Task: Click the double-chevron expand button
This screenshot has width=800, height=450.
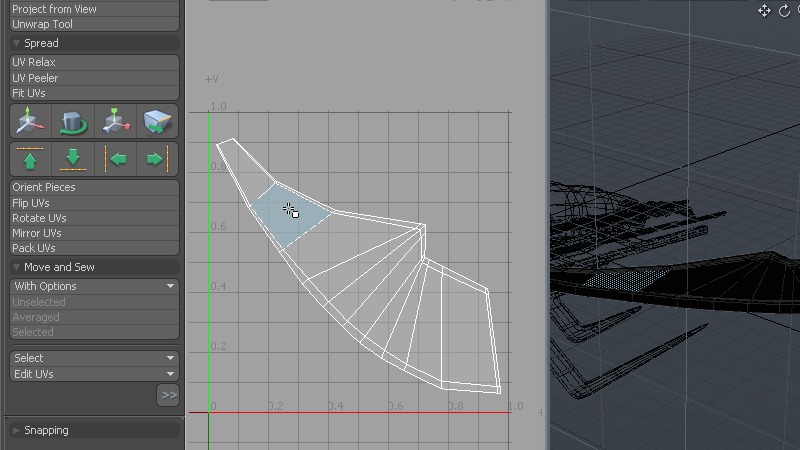Action: tap(168, 395)
